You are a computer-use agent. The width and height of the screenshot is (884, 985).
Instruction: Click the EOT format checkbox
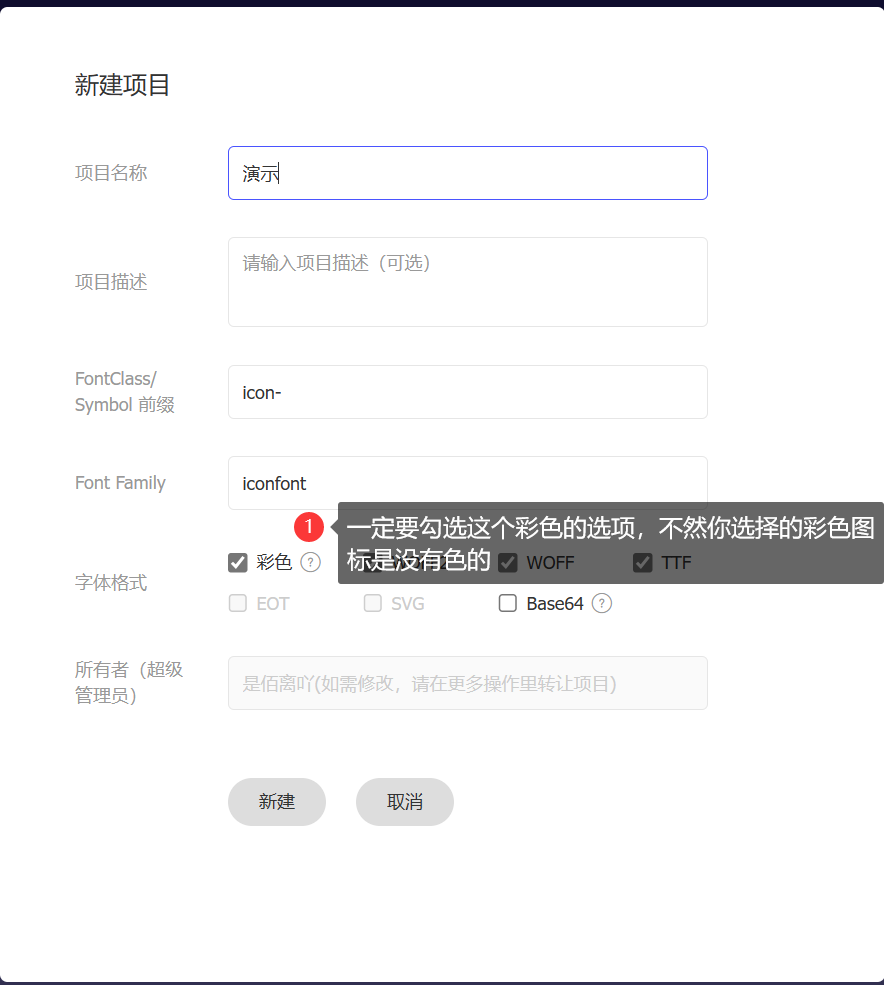coord(238,603)
